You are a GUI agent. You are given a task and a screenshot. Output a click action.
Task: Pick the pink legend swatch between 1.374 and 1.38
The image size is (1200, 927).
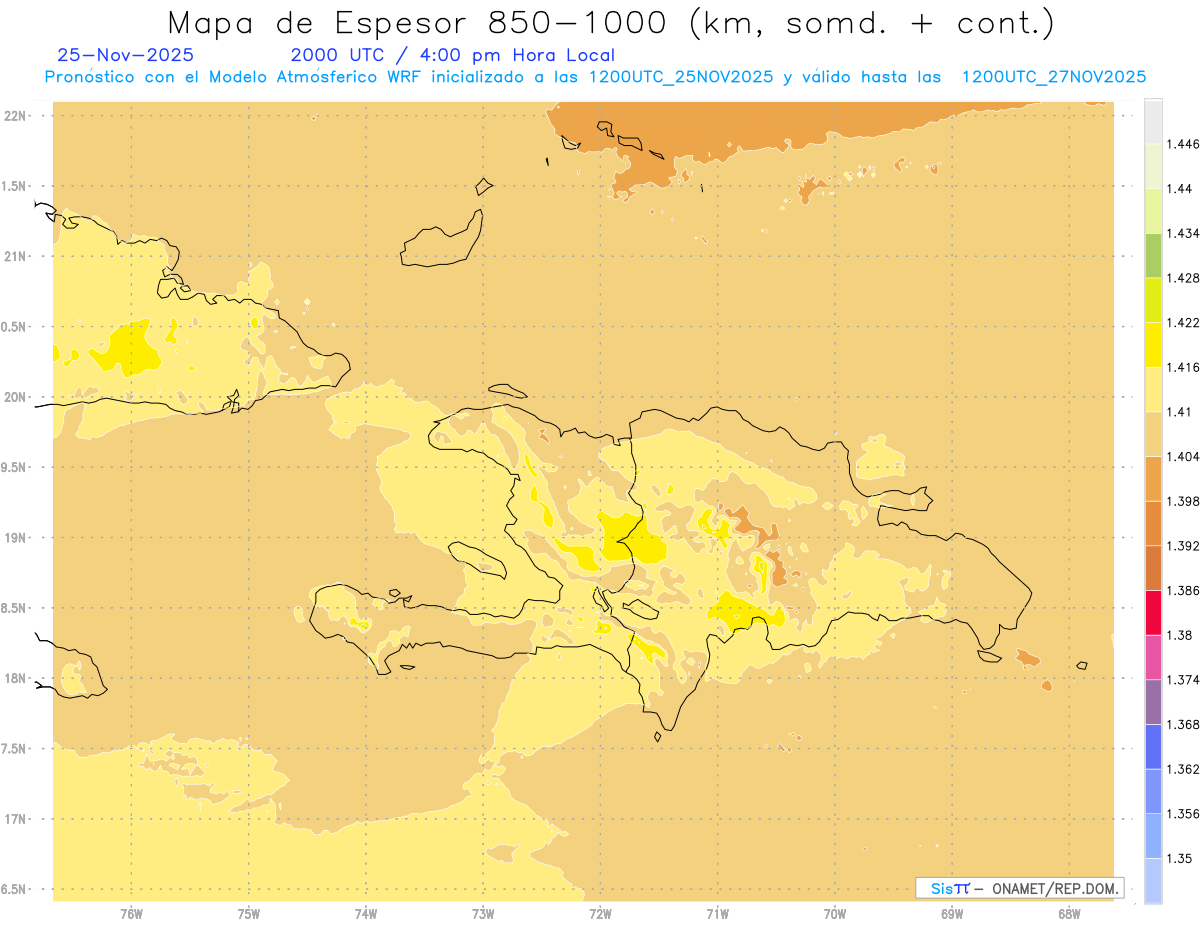(1153, 657)
